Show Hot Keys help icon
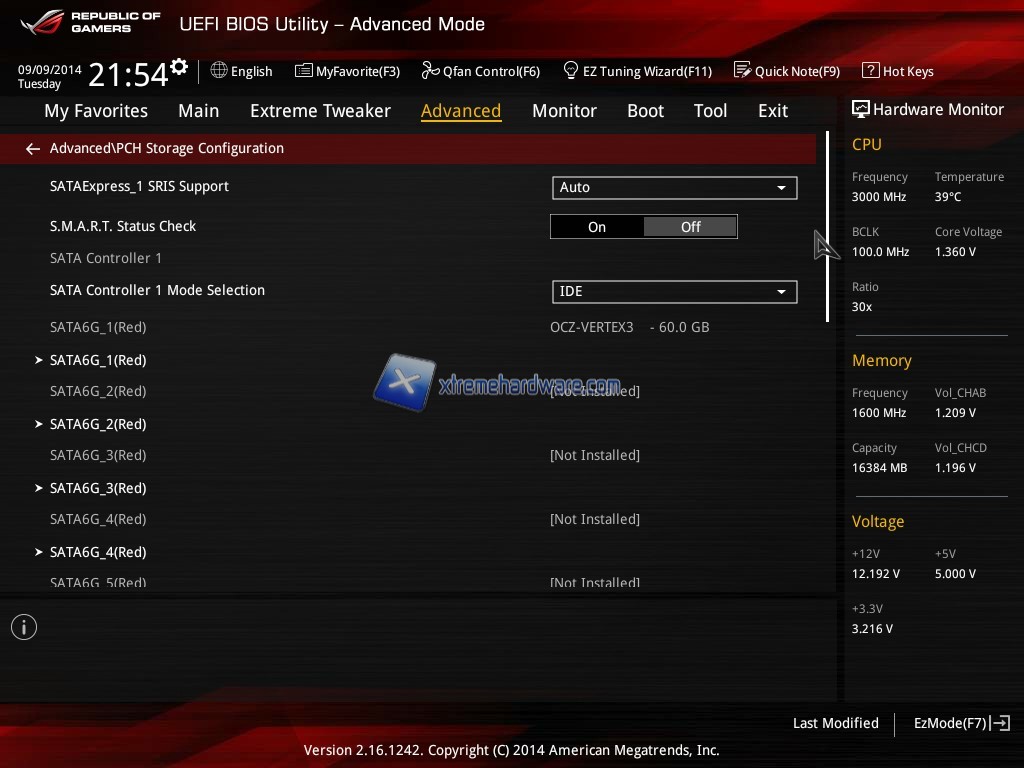 click(870, 71)
